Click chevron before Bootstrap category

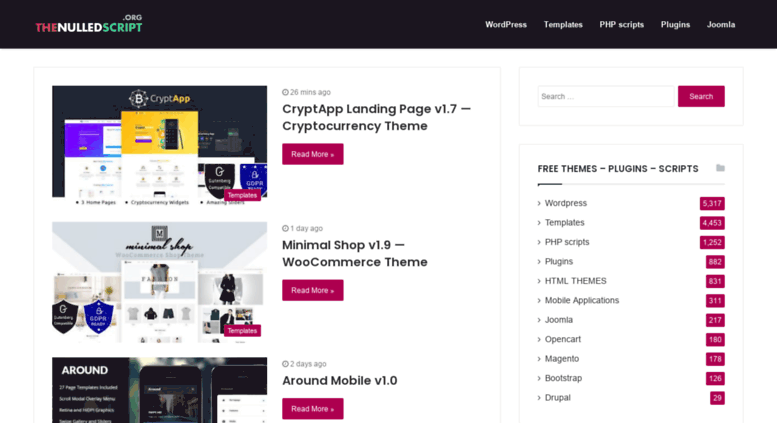[x=539, y=378]
